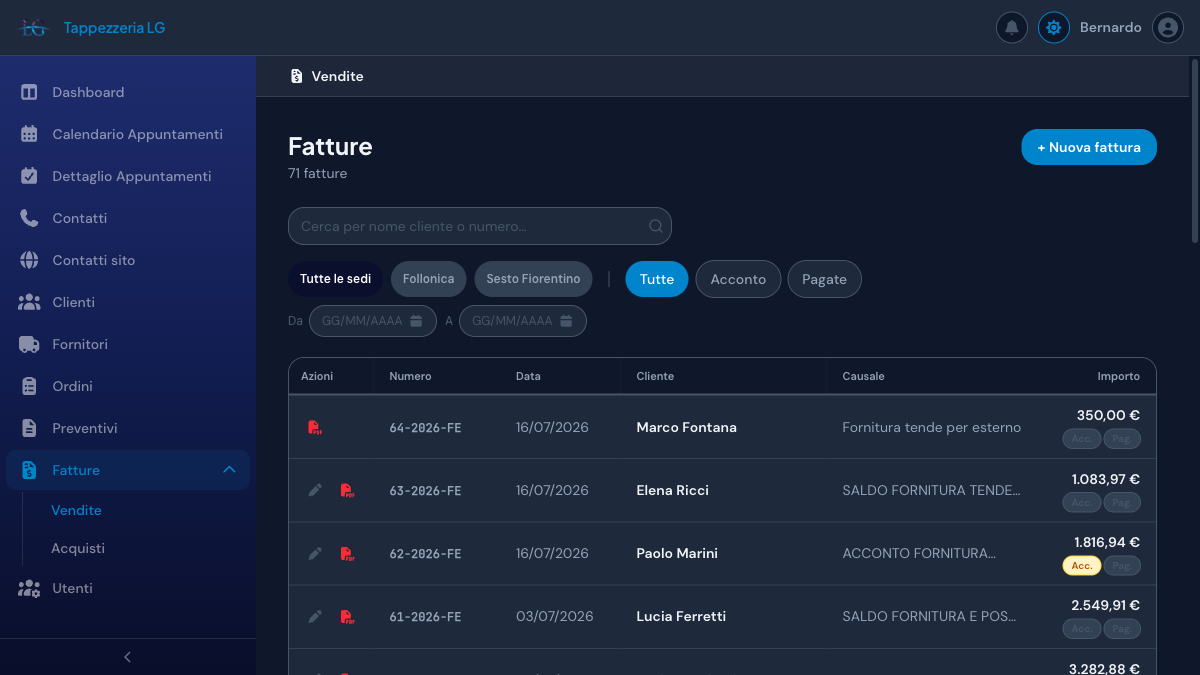The height and width of the screenshot is (675, 1200).
Task: Click the invoice search field
Action: click(x=480, y=226)
